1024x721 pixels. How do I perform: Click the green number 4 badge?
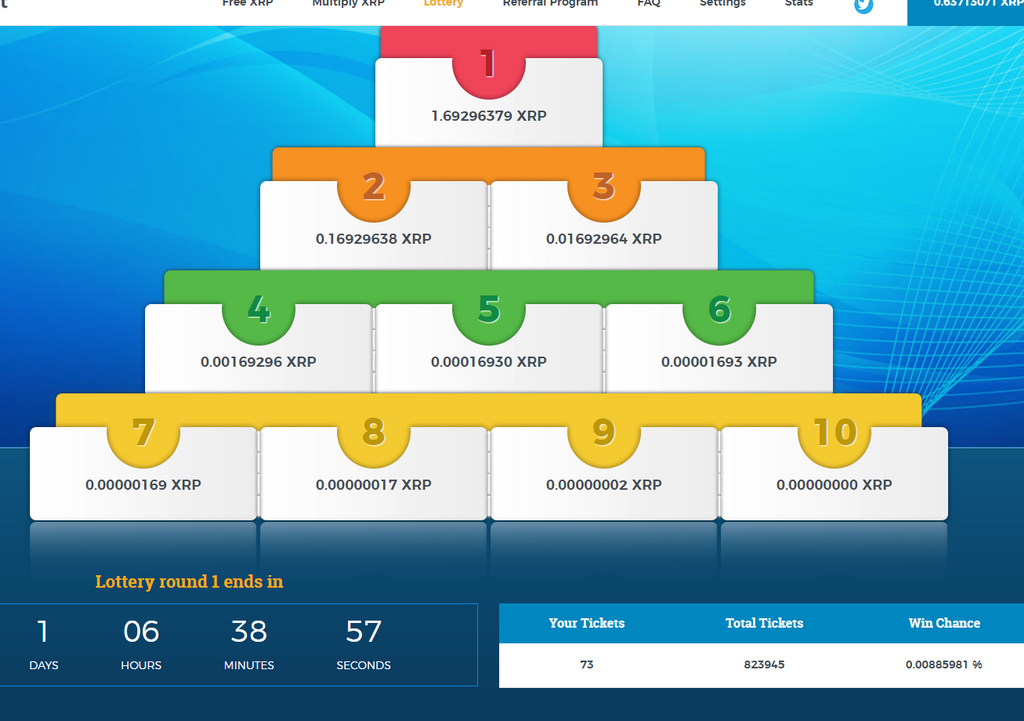[259, 310]
